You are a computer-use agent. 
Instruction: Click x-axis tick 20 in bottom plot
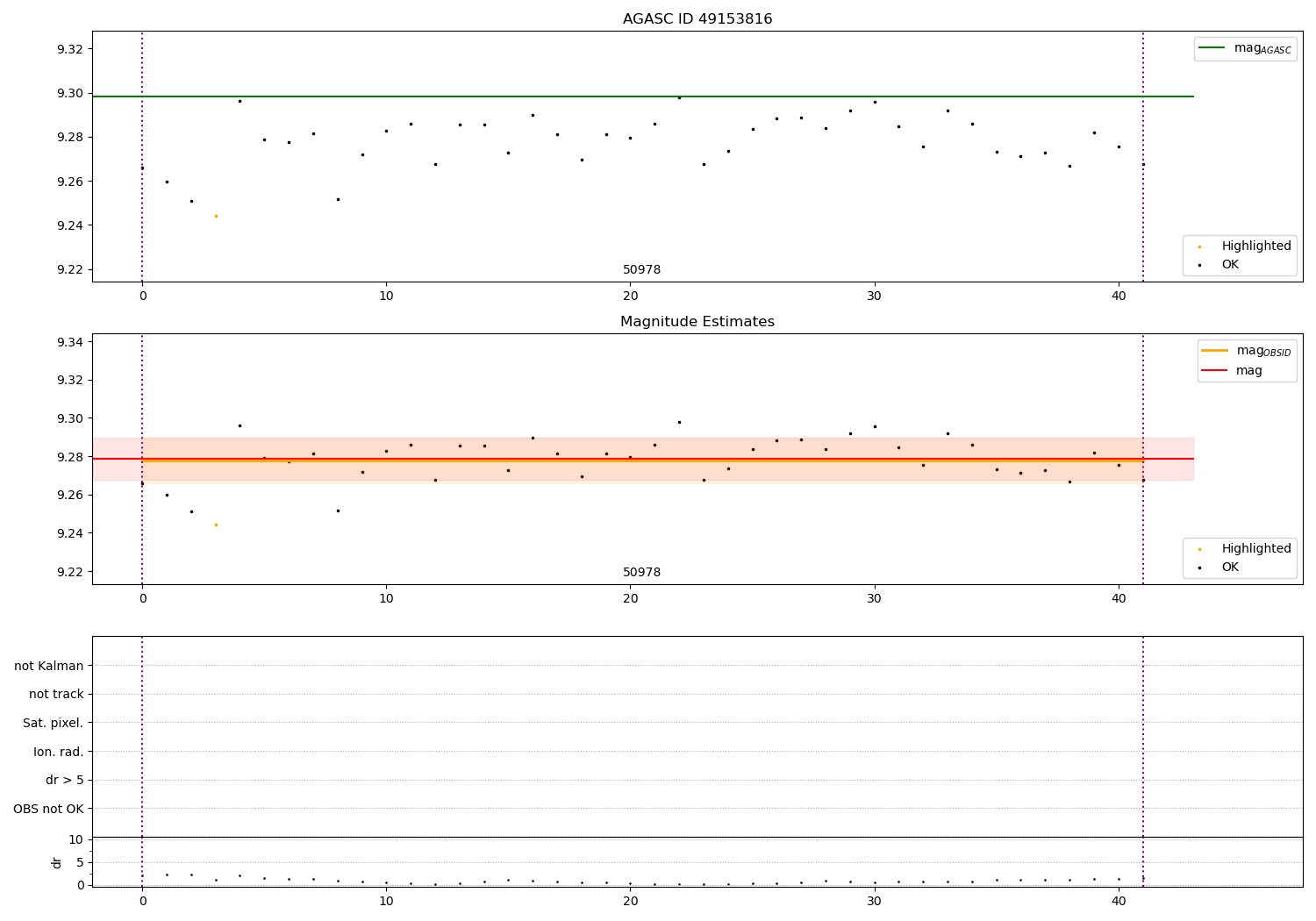coord(630,901)
